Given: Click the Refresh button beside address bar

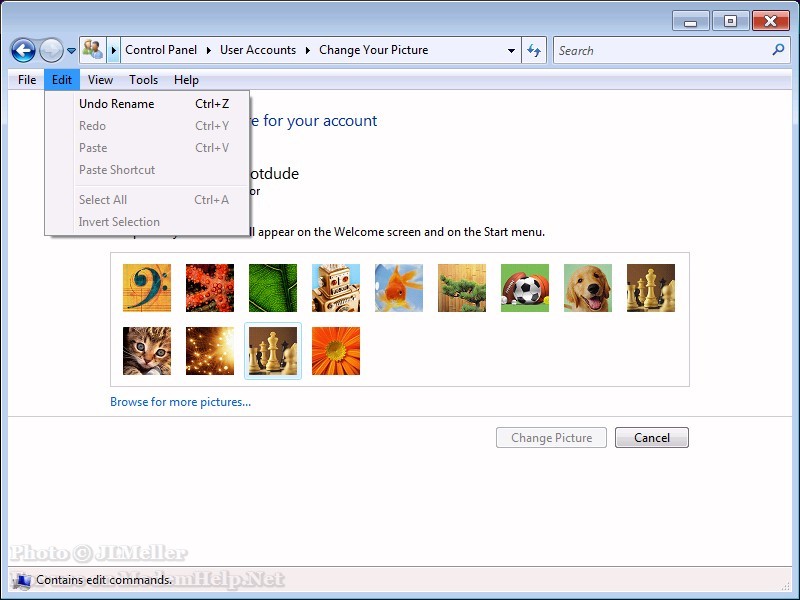Looking at the screenshot, I should click(x=534, y=50).
